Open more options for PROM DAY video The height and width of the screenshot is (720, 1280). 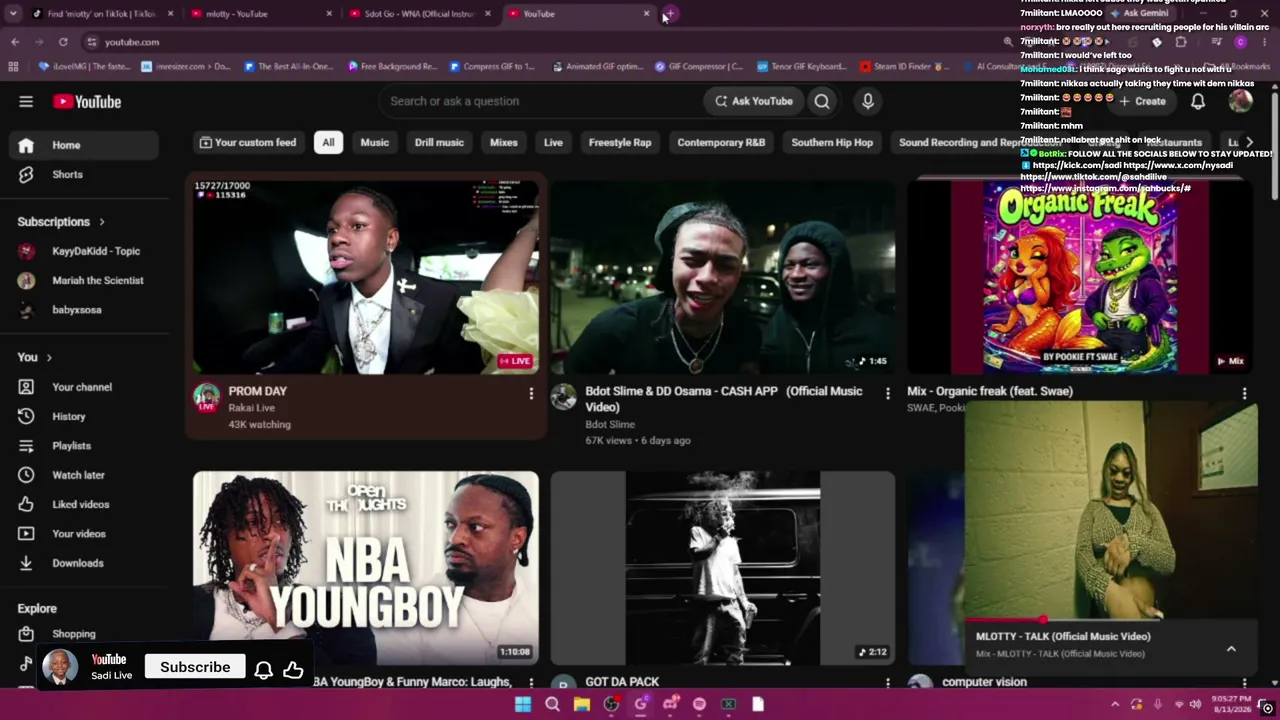[x=531, y=394]
